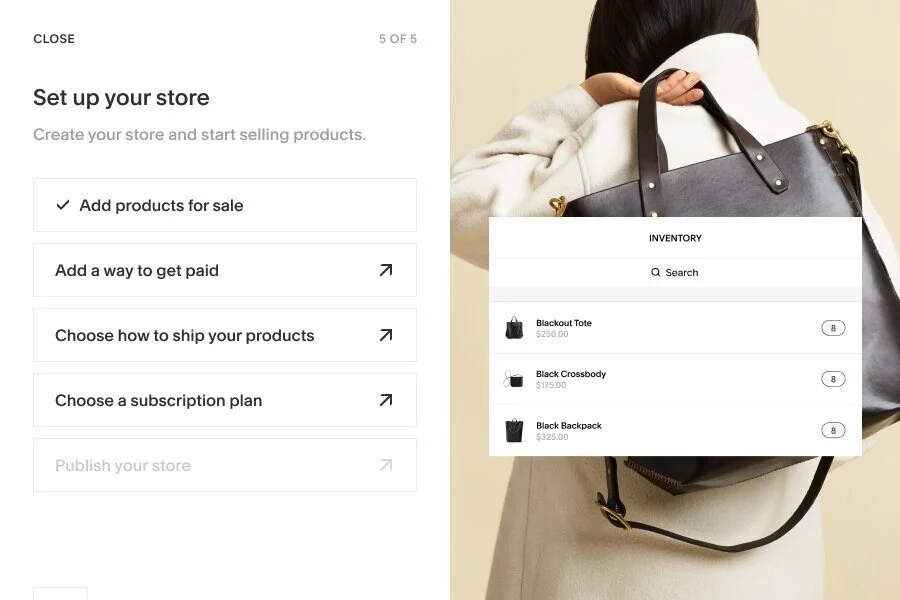The height and width of the screenshot is (600, 900).
Task: Select the Black Crossbody product image
Action: 513,379
